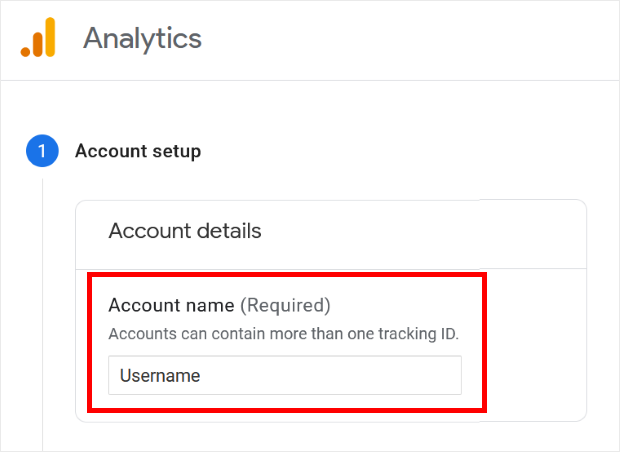Click empty header area right of Analytics

click(420, 40)
